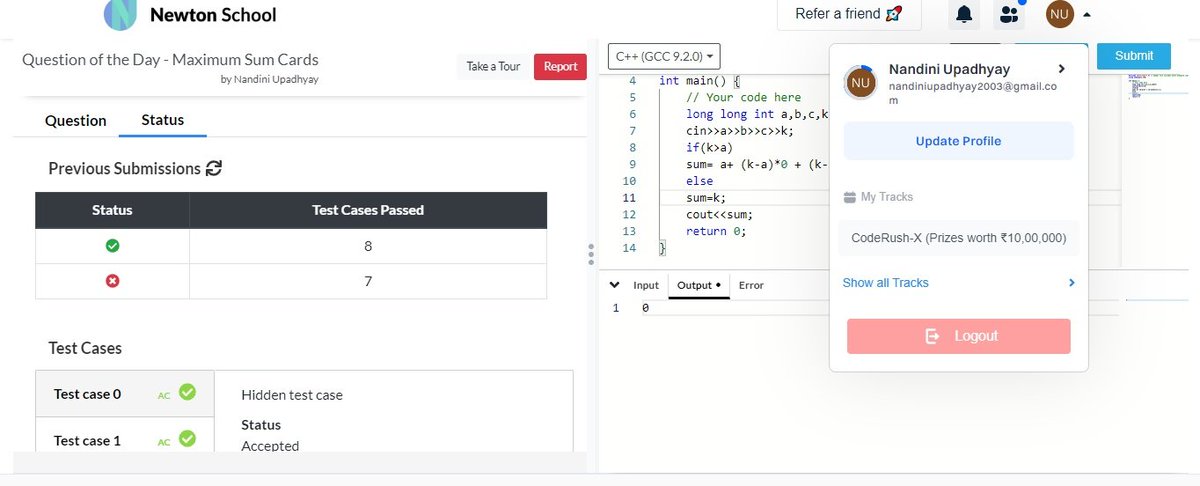Screen dimensions: 1200x486
Task: Click line number 14 in editor gutter
Action: click(629, 246)
